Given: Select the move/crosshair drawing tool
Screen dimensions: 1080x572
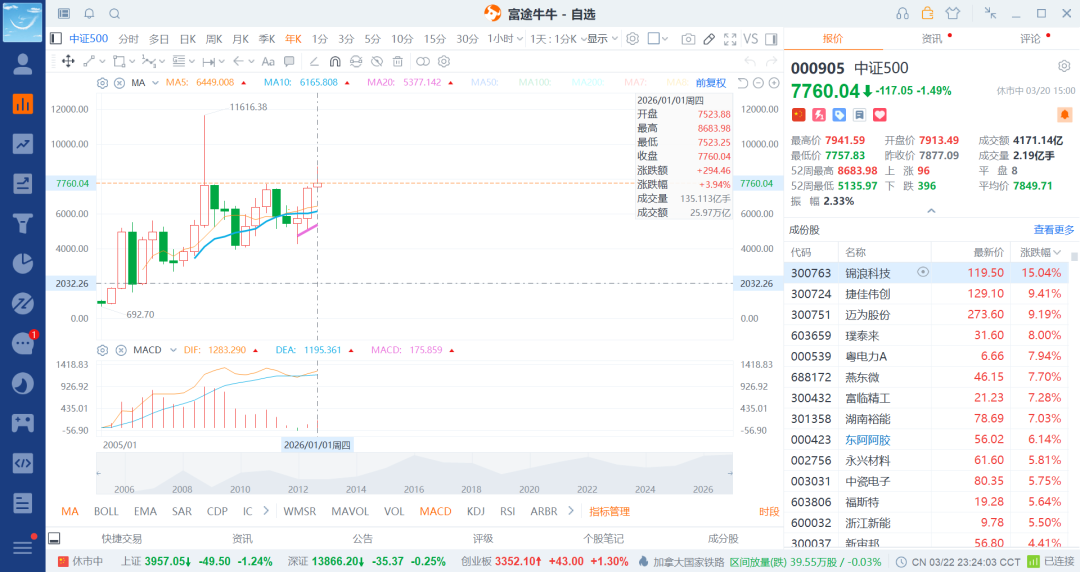Looking at the screenshot, I should pos(68,61).
